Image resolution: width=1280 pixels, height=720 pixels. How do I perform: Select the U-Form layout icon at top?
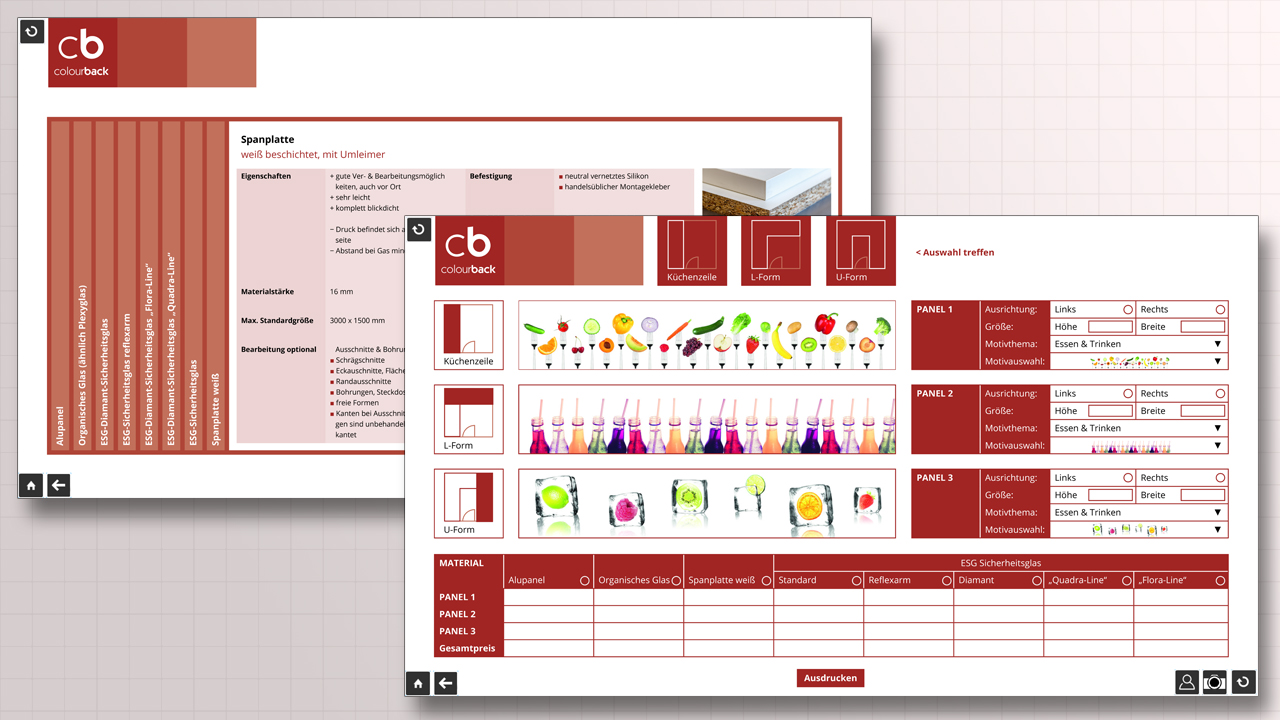pyautogui.click(x=860, y=251)
